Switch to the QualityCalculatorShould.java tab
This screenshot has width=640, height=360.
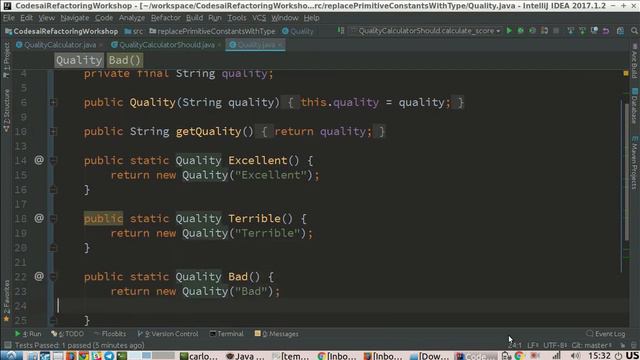tap(167, 45)
